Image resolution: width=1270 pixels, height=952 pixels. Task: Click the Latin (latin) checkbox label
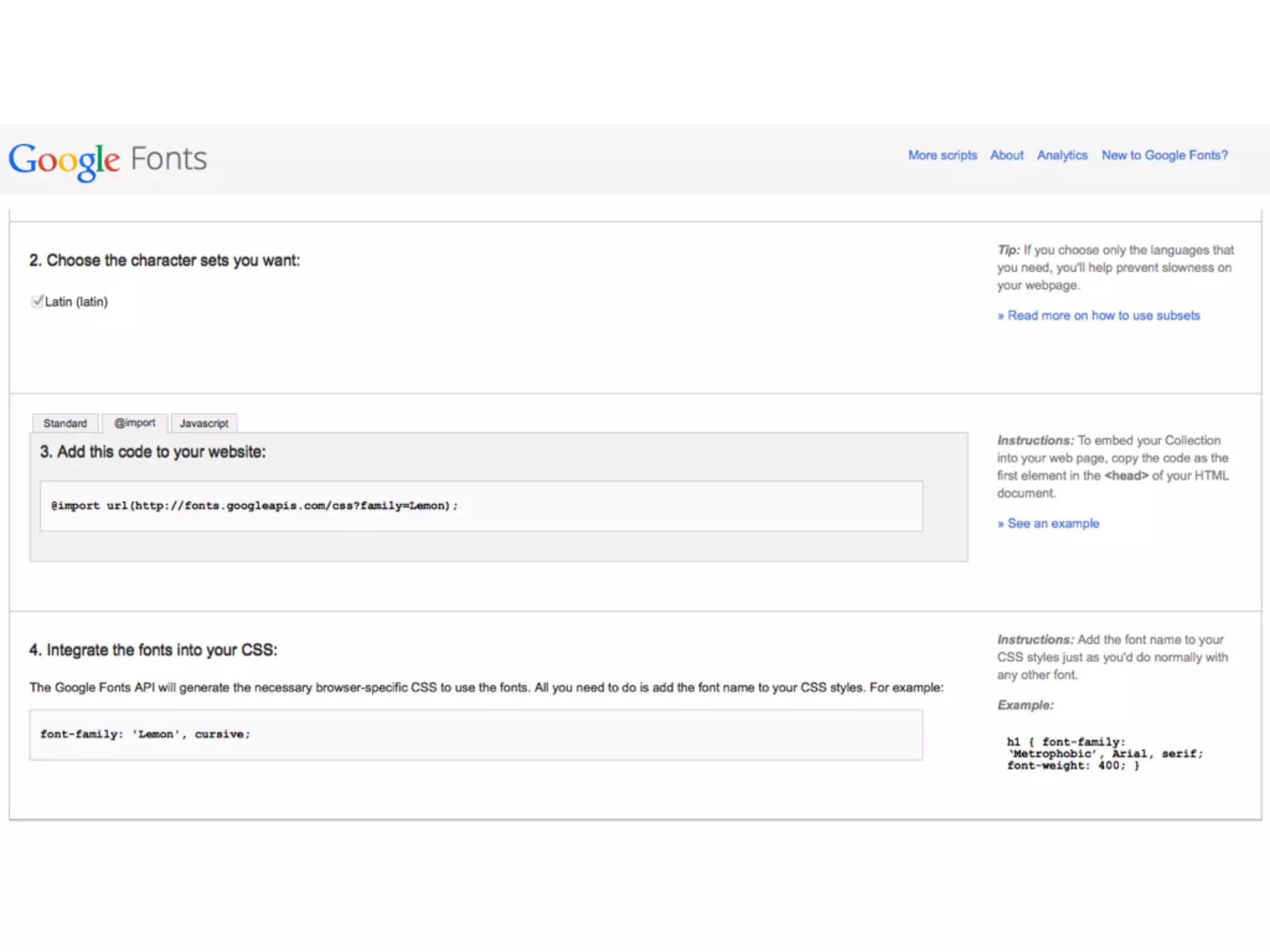click(x=76, y=302)
